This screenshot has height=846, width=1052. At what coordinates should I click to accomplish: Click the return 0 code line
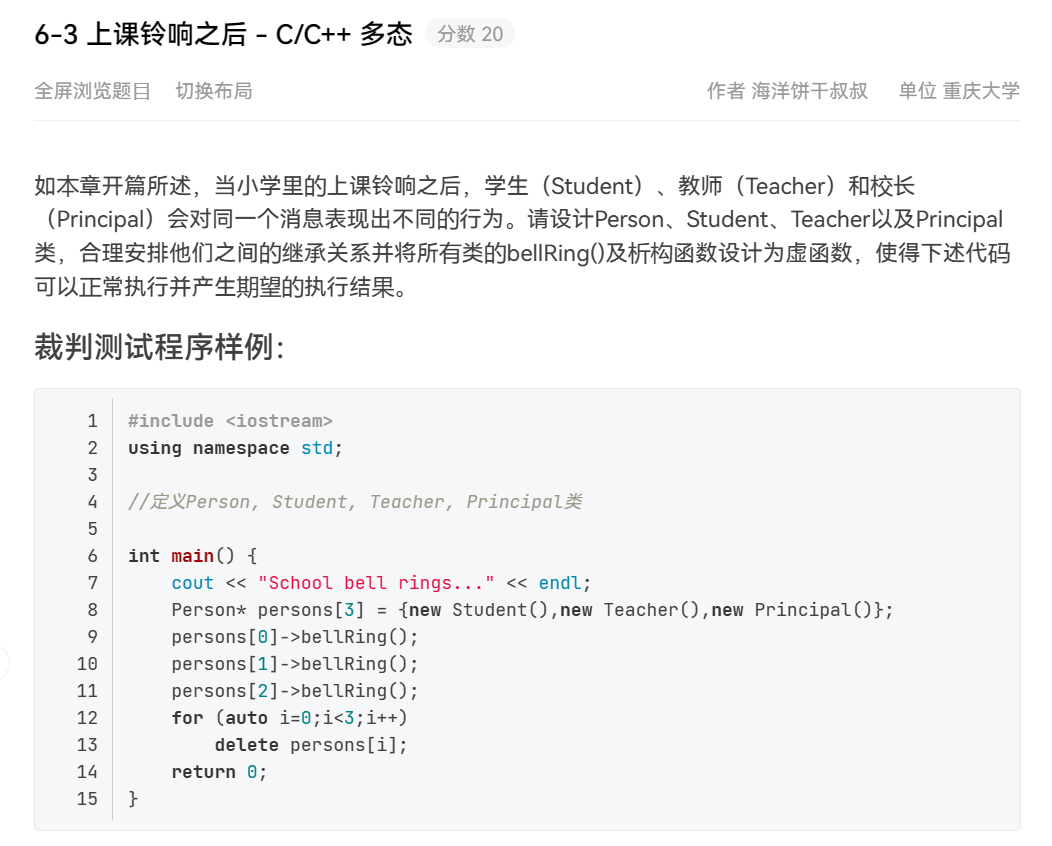click(219, 772)
